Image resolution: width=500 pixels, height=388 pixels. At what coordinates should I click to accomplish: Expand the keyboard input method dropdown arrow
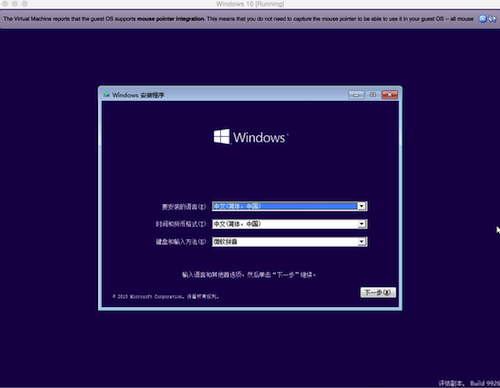362,242
